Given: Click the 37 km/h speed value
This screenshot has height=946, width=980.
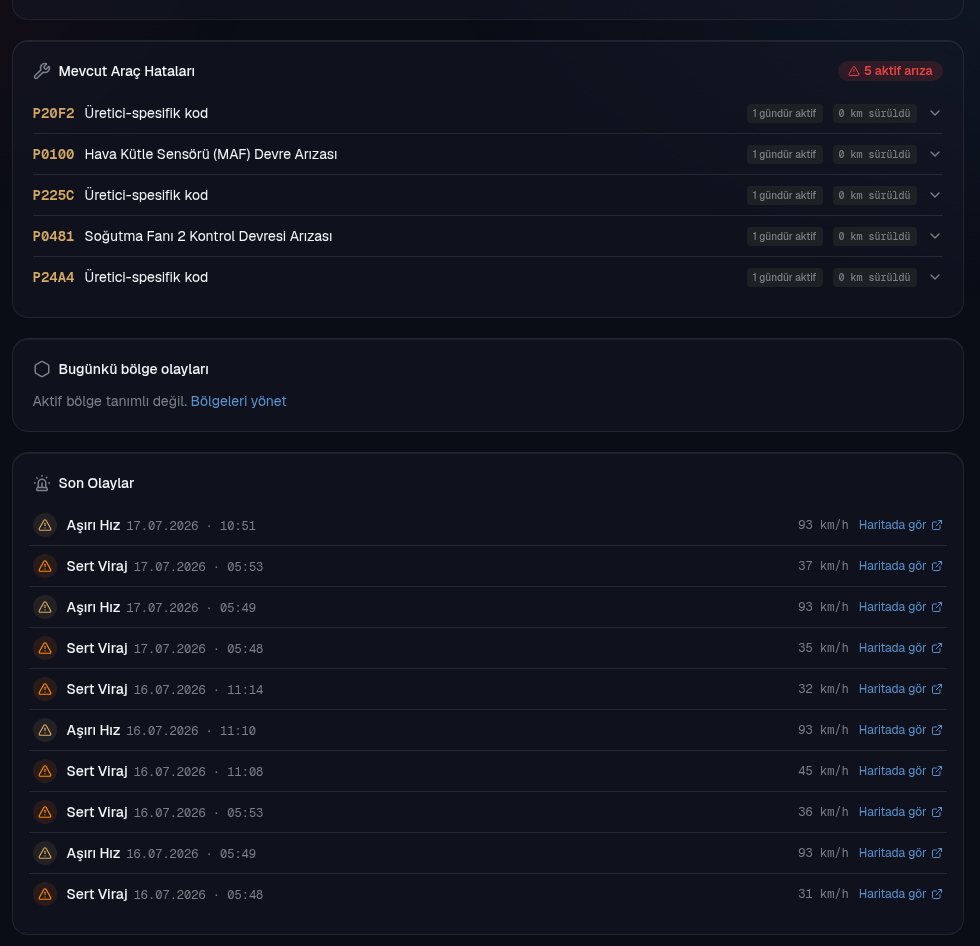Looking at the screenshot, I should (823, 566).
